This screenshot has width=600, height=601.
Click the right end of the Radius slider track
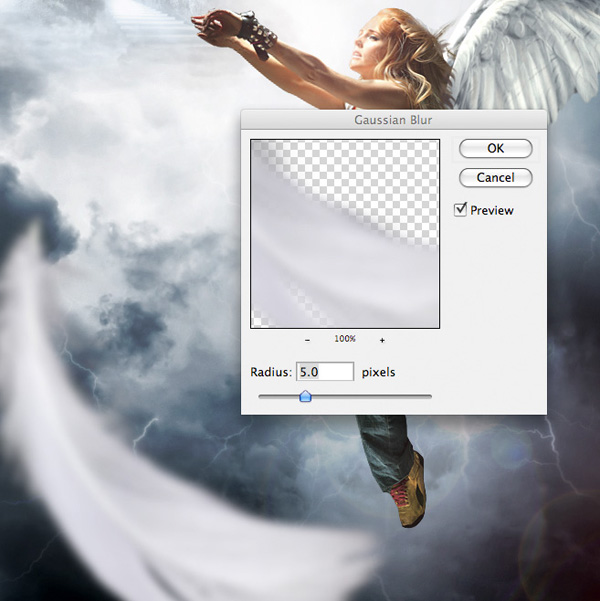(430, 397)
